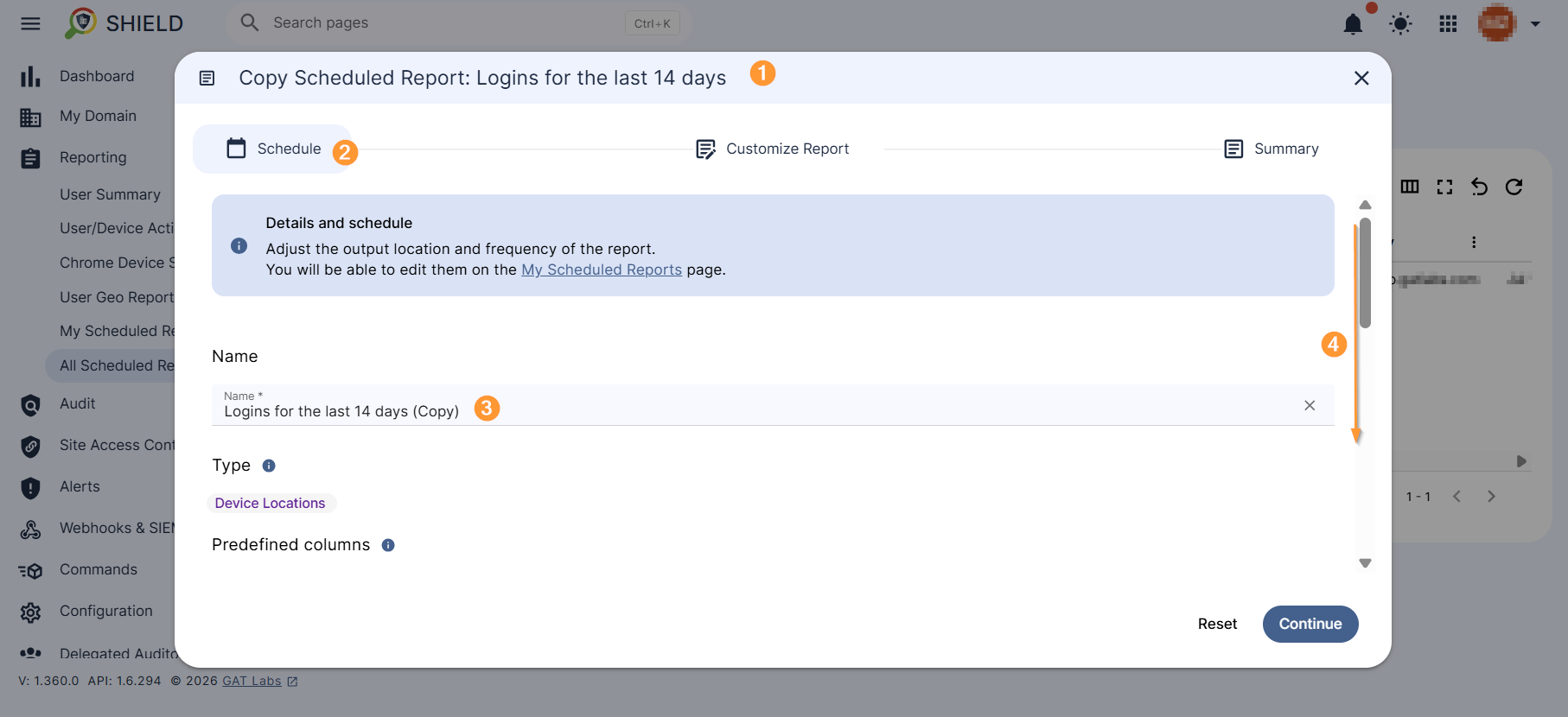Click the dialog scrollbar up arrow
This screenshot has height=717, width=1568.
click(x=1366, y=206)
